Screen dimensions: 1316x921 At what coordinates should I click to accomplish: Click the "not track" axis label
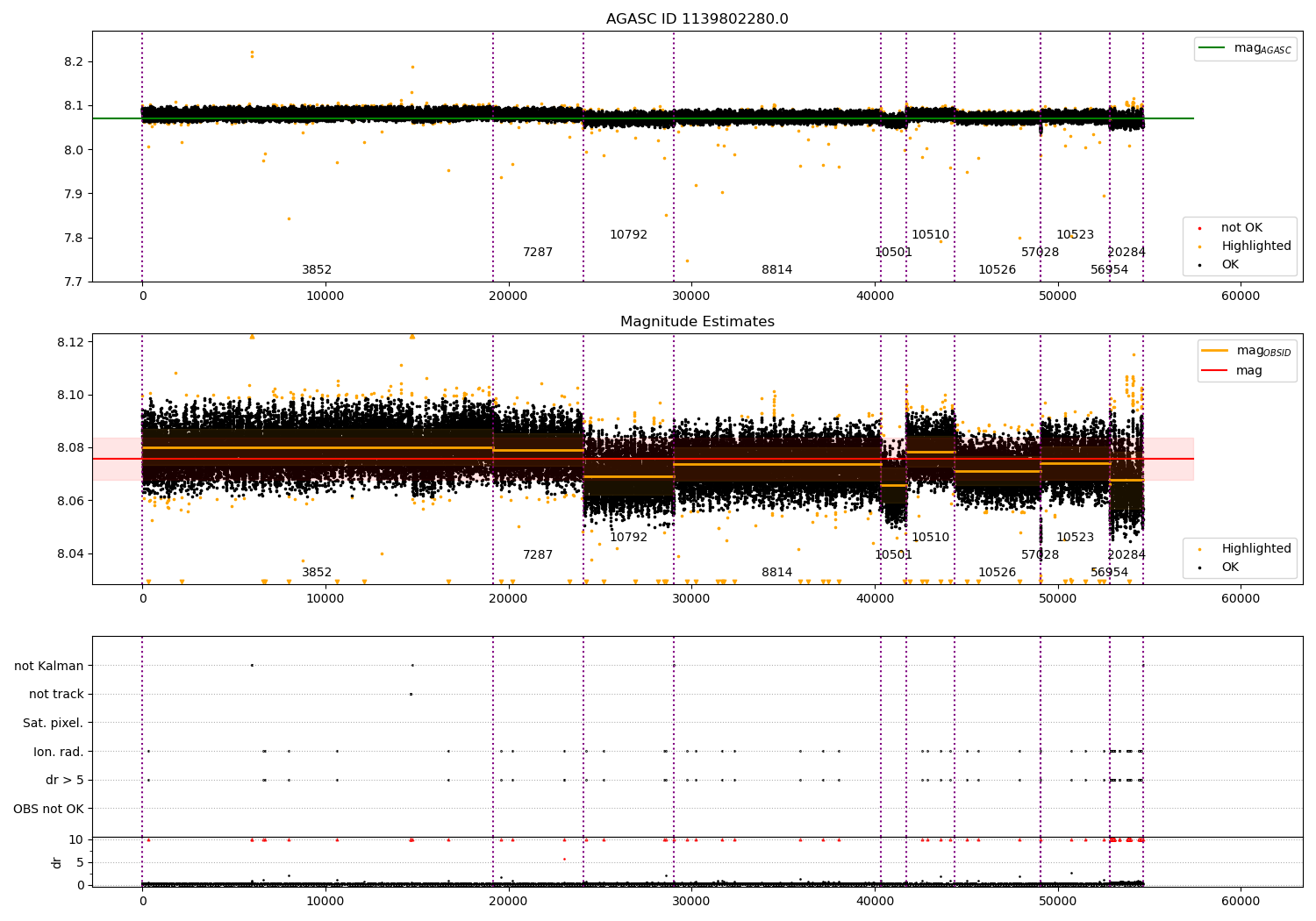click(56, 695)
